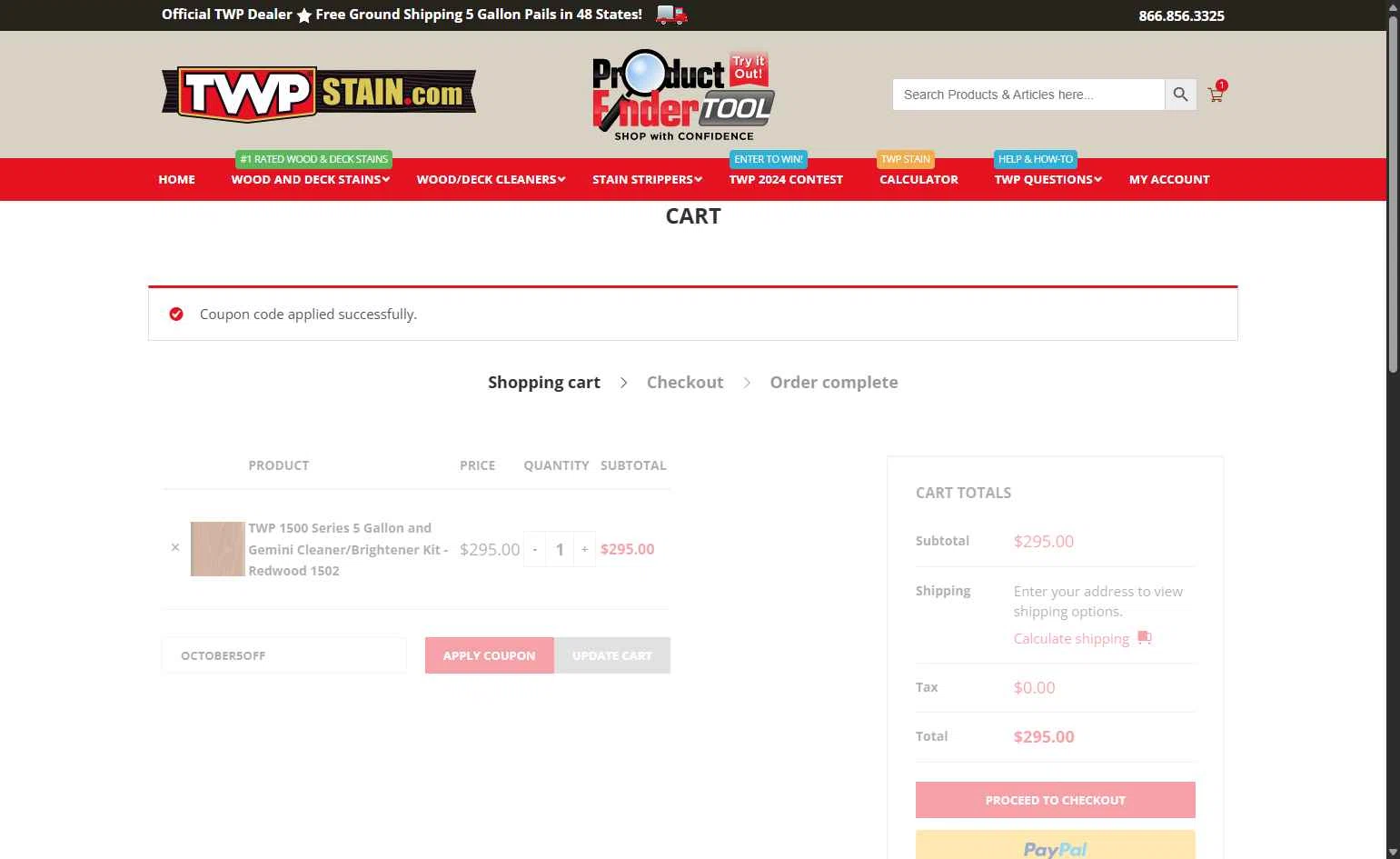Decrease quantity with the minus button
Image resolution: width=1400 pixels, height=859 pixels.
[x=535, y=549]
